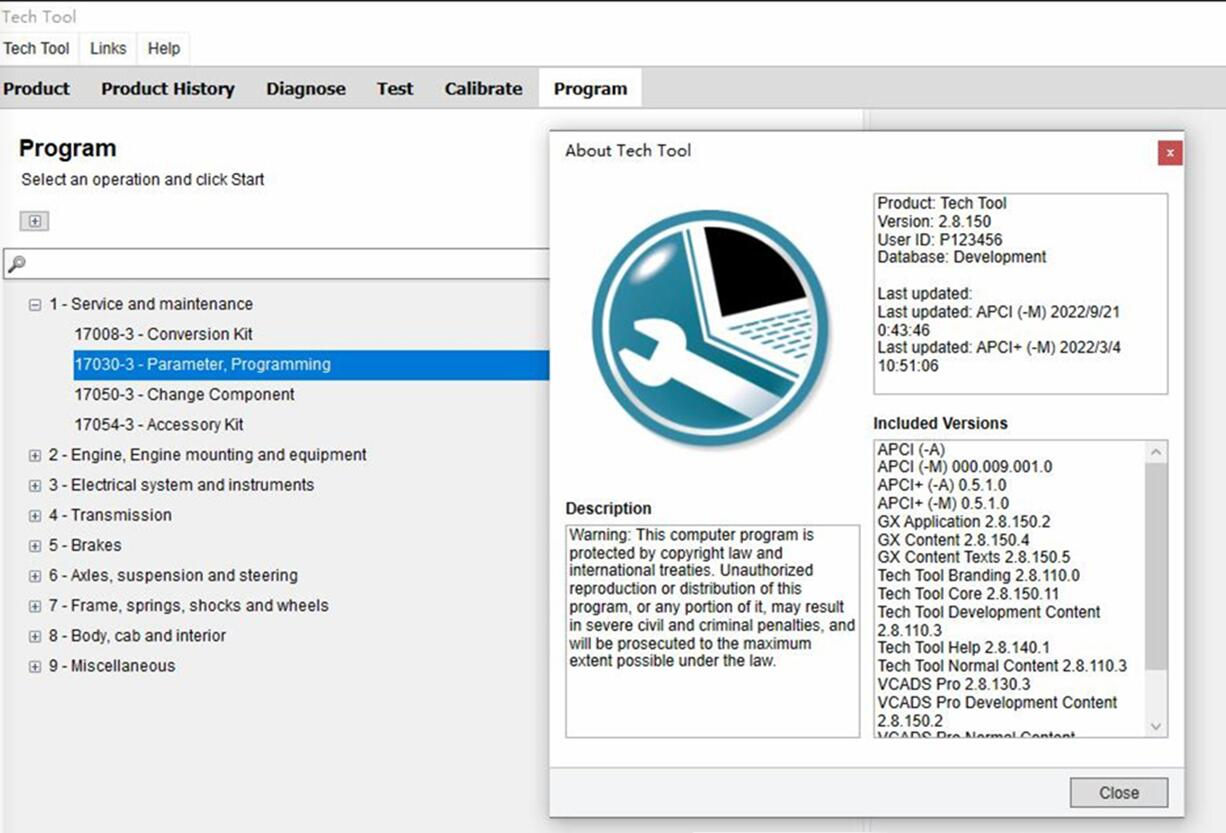Viewport: 1226px width, 833px height.
Task: Click the 9 - Miscellaneous label
Action: click(112, 665)
